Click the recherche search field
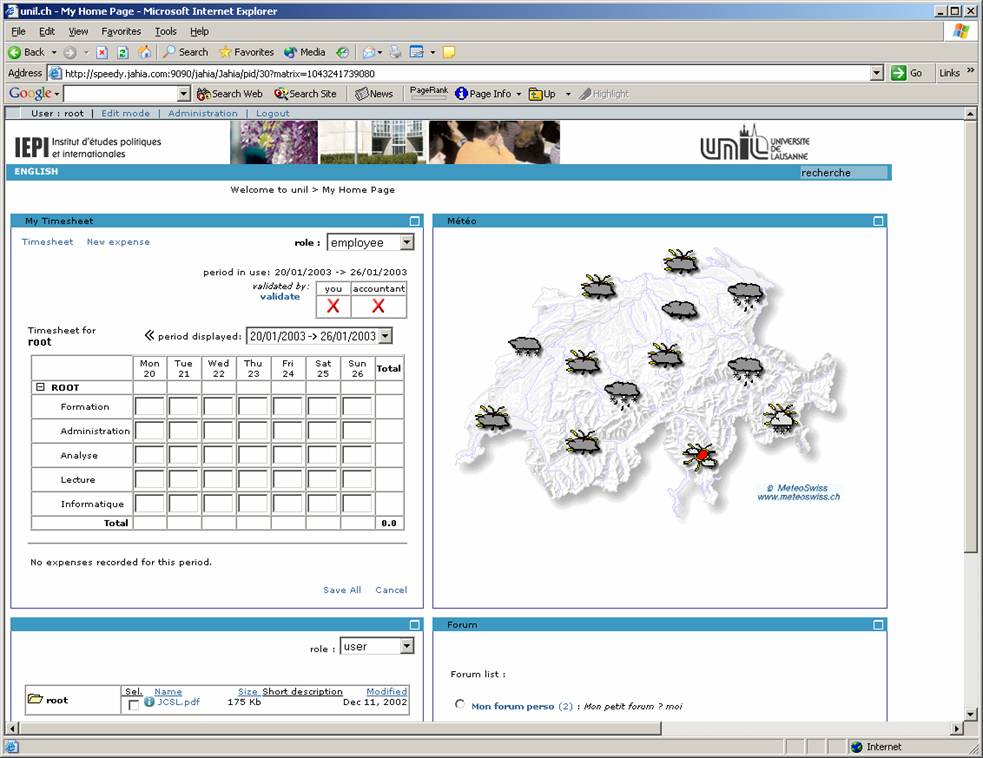This screenshot has height=758, width=983. [842, 172]
